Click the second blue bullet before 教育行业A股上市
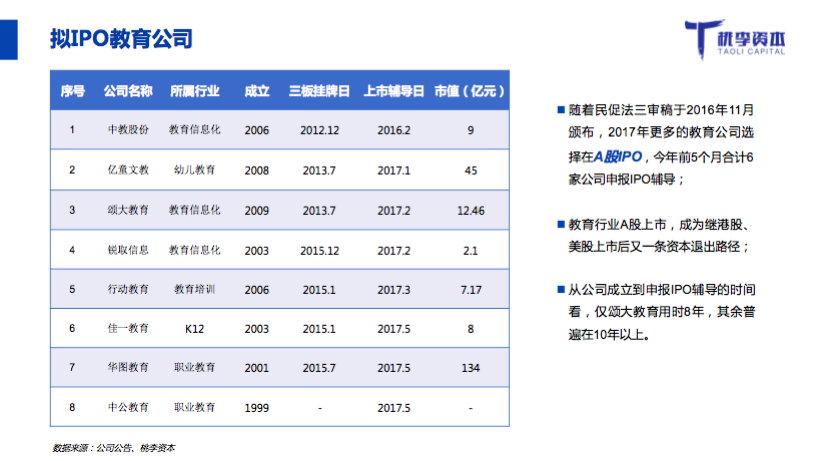Screen dimensions: 822x461 [560, 222]
